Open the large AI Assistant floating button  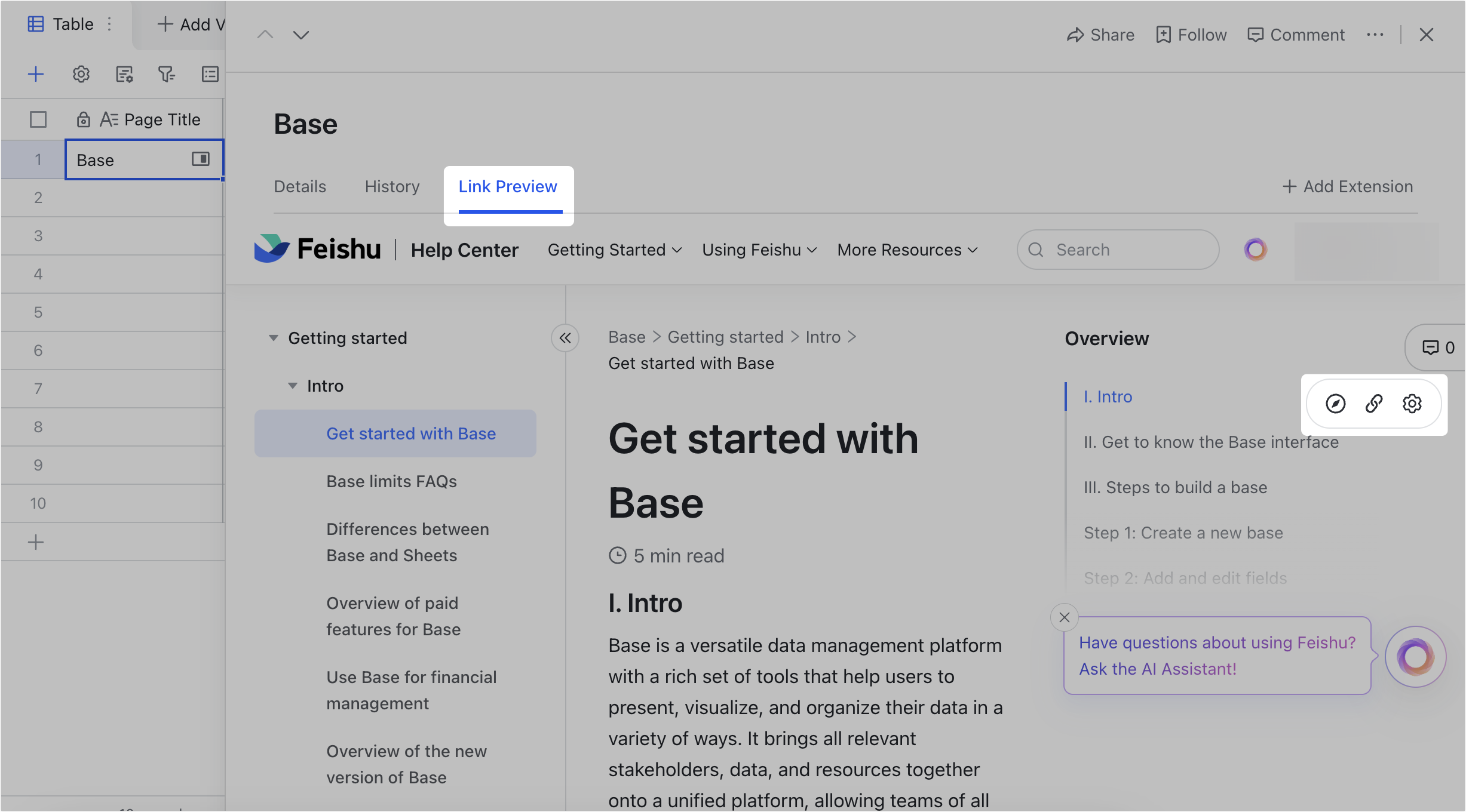click(x=1415, y=657)
